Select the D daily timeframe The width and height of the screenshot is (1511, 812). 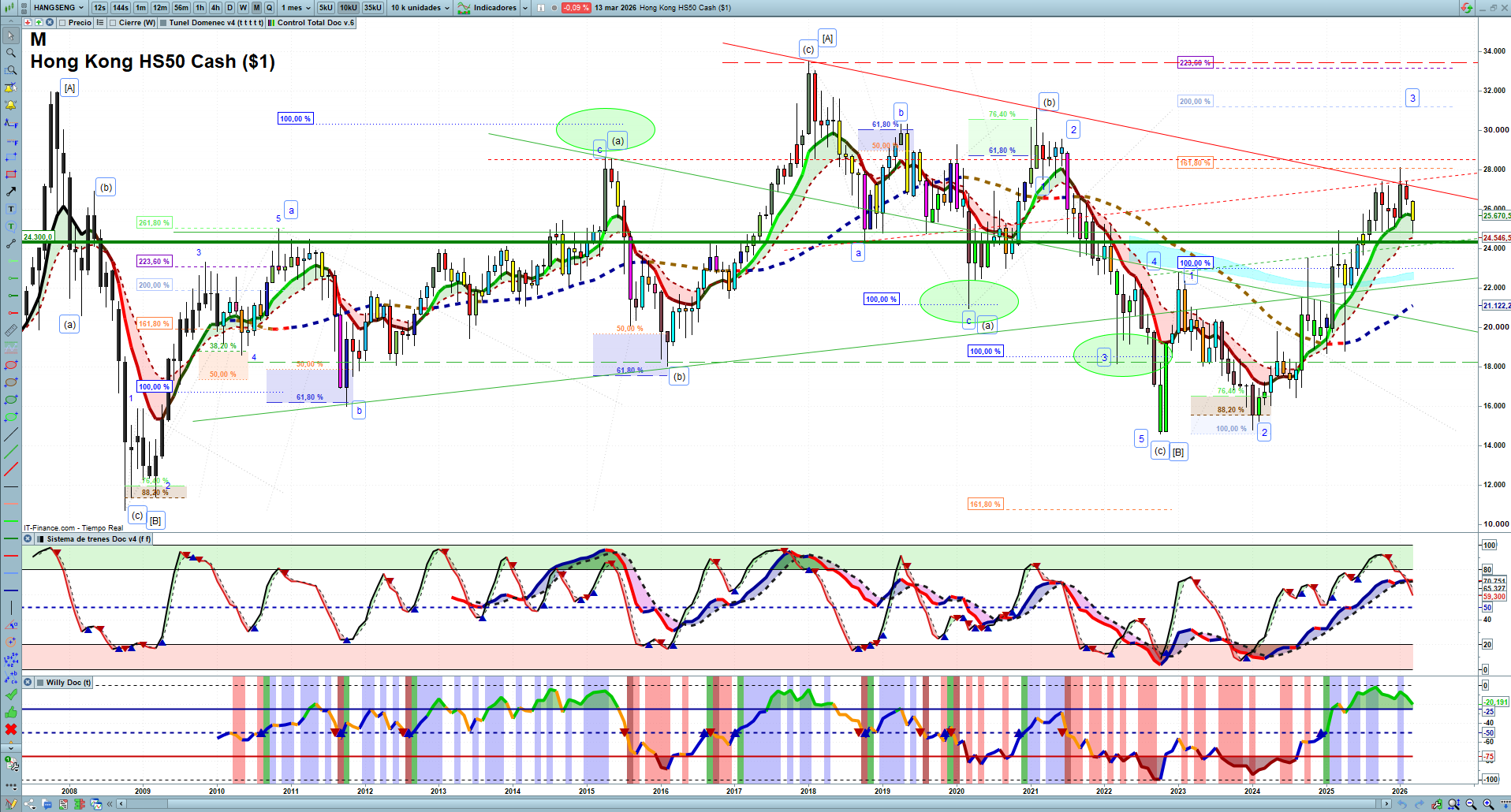(x=230, y=8)
